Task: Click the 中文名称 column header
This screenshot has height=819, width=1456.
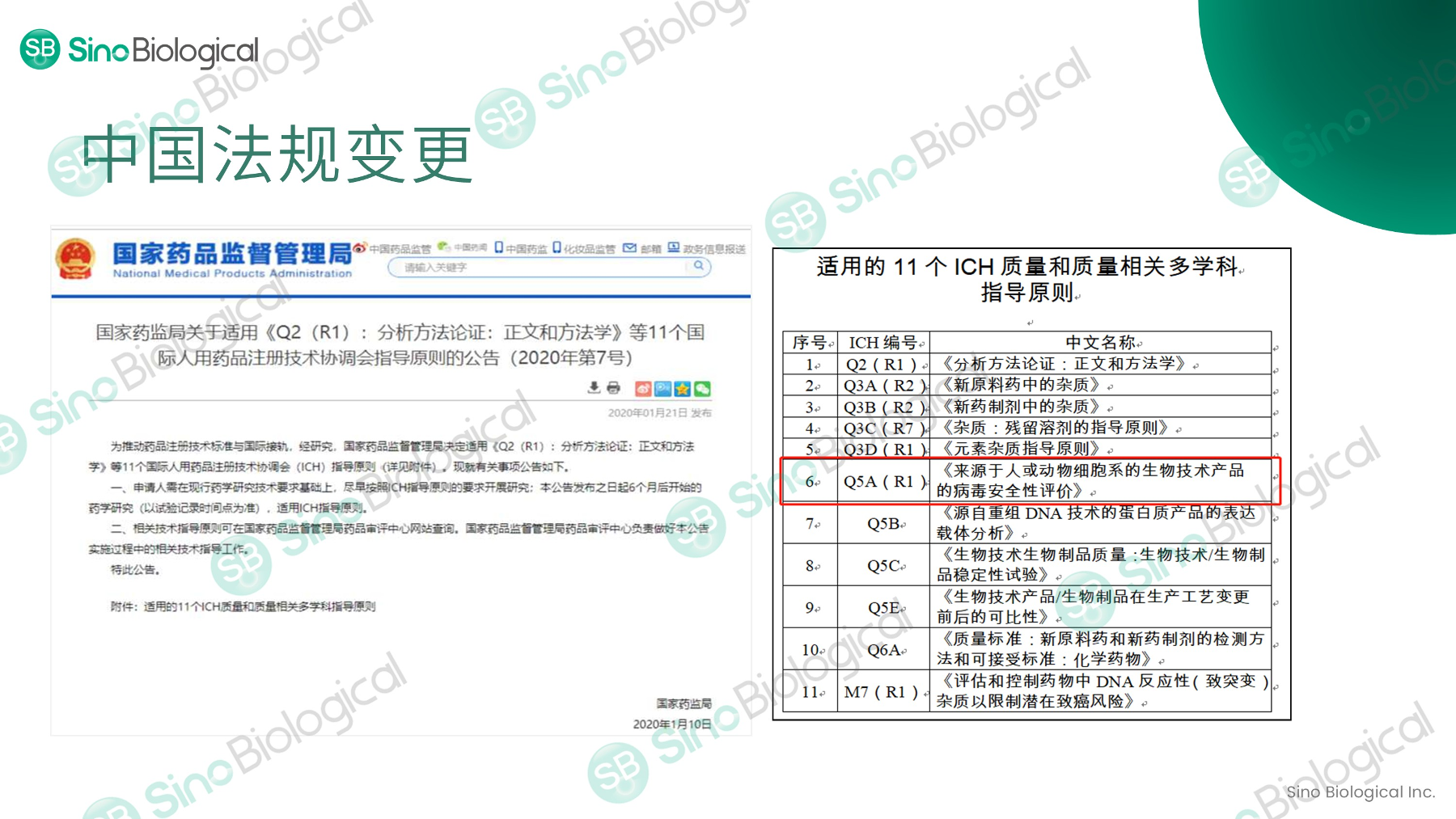Action: click(x=1101, y=342)
